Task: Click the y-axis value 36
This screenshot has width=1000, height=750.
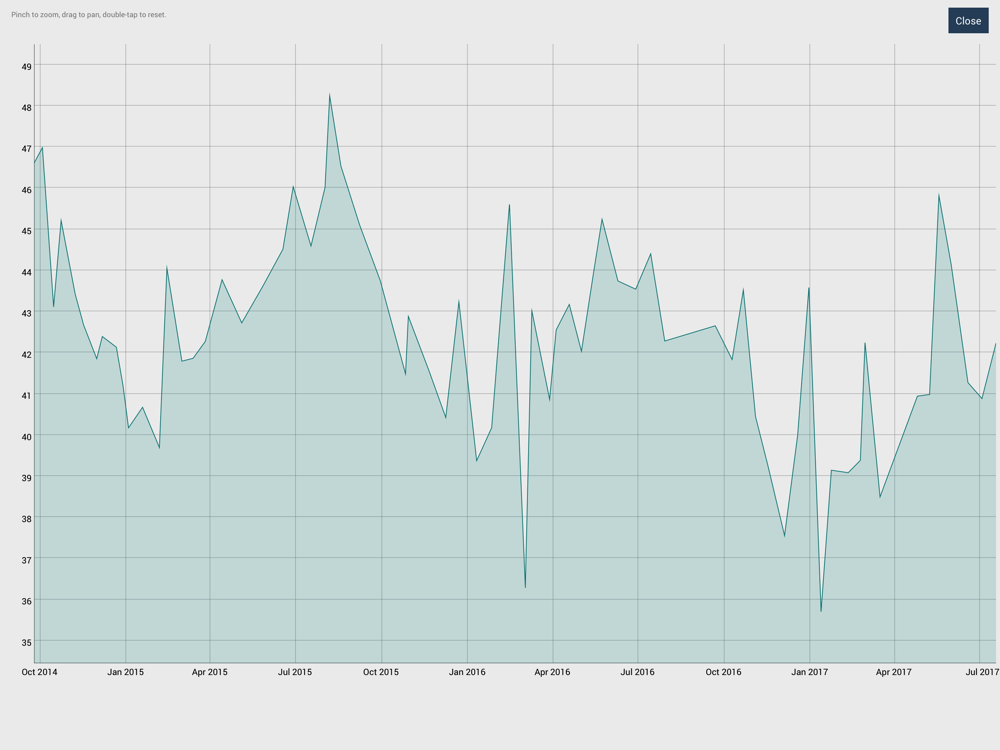Action: [26, 601]
